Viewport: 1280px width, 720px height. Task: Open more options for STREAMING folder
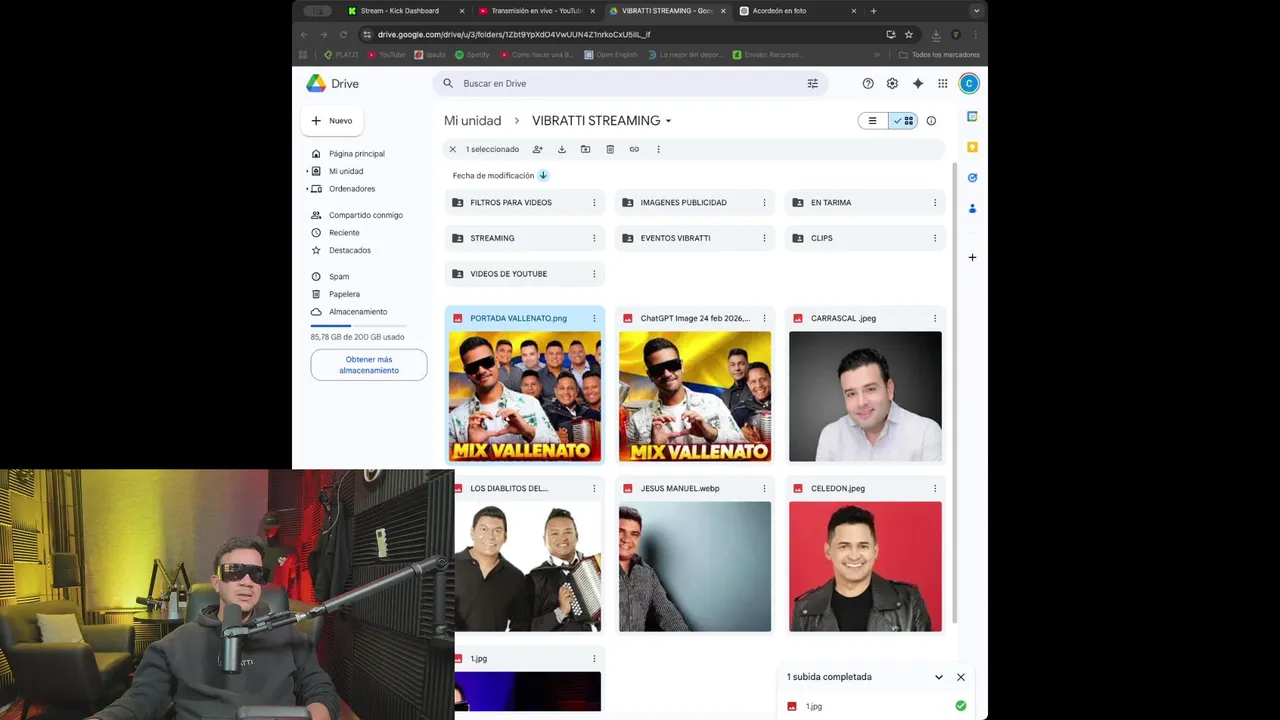pyautogui.click(x=594, y=238)
